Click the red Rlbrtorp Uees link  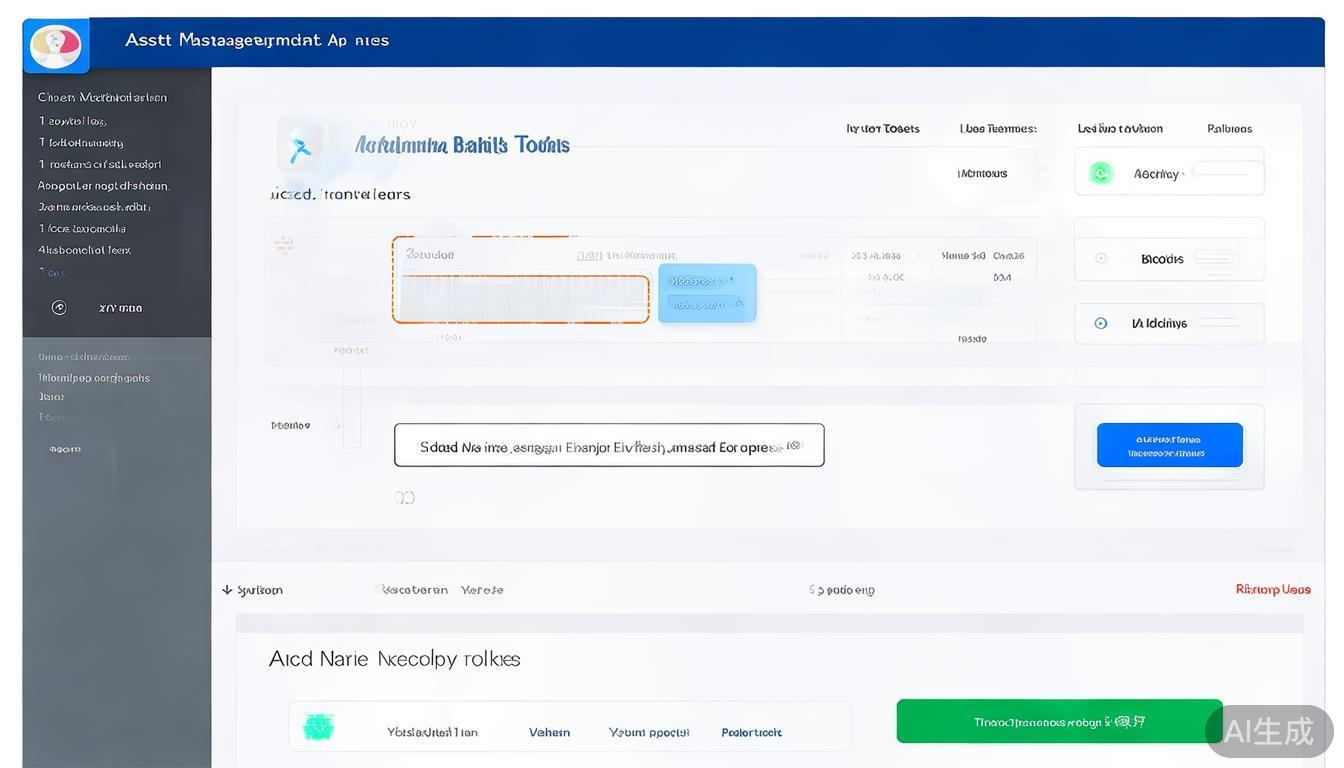pyautogui.click(x=1272, y=589)
